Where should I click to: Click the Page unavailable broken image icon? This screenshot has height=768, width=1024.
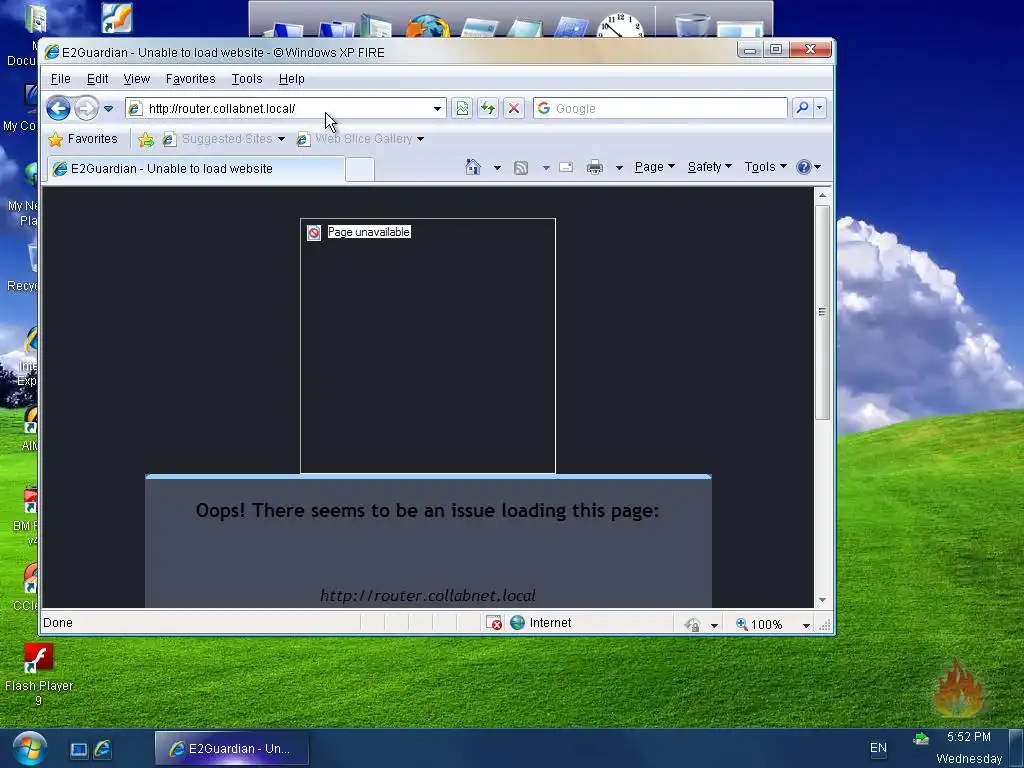pos(314,232)
